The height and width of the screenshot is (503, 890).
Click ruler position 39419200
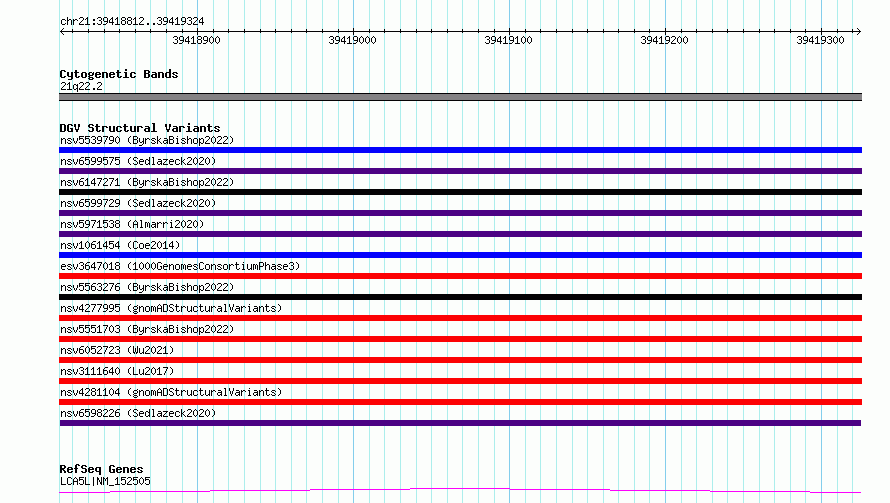pos(665,40)
